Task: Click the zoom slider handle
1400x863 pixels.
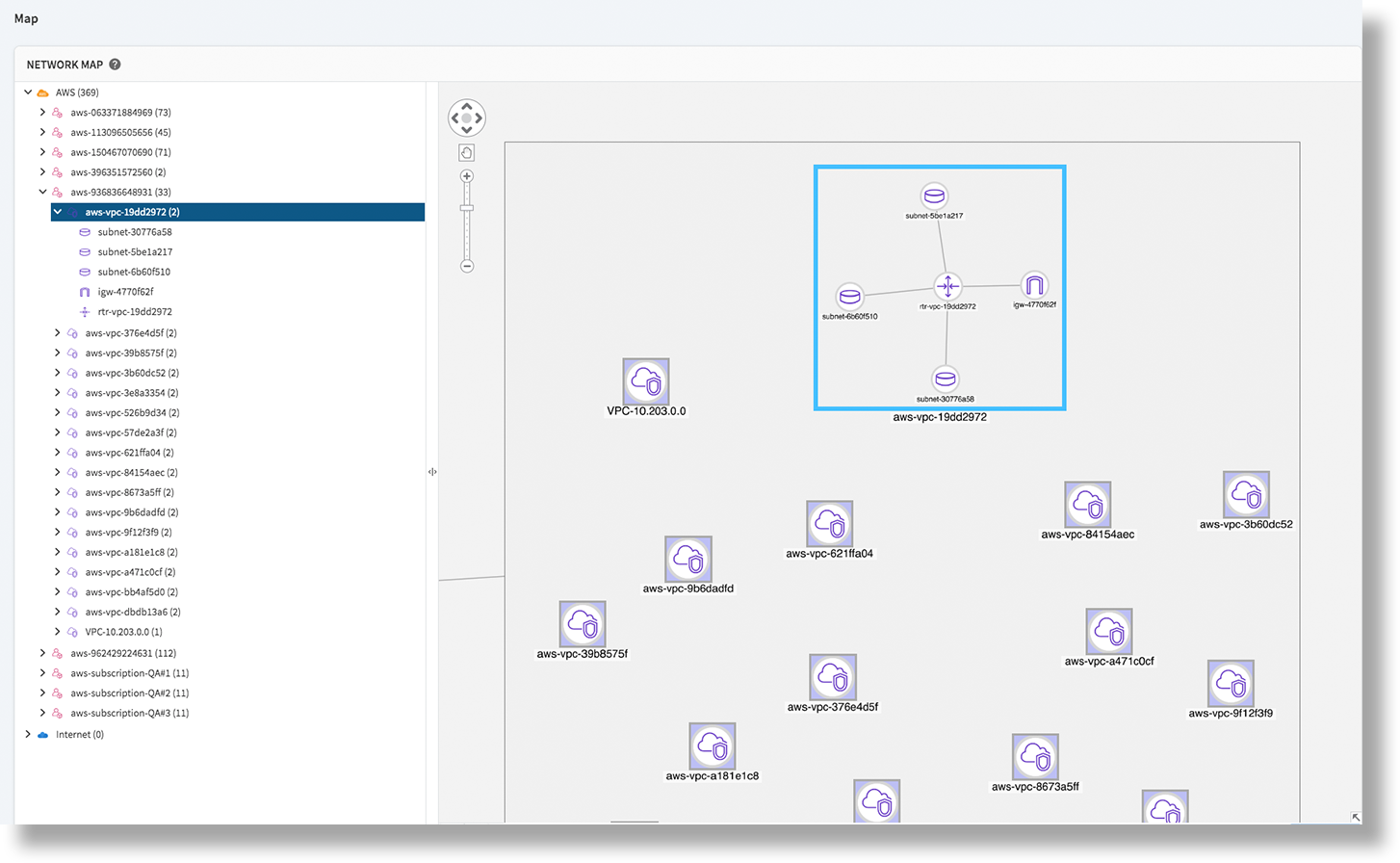Action: pos(467,208)
